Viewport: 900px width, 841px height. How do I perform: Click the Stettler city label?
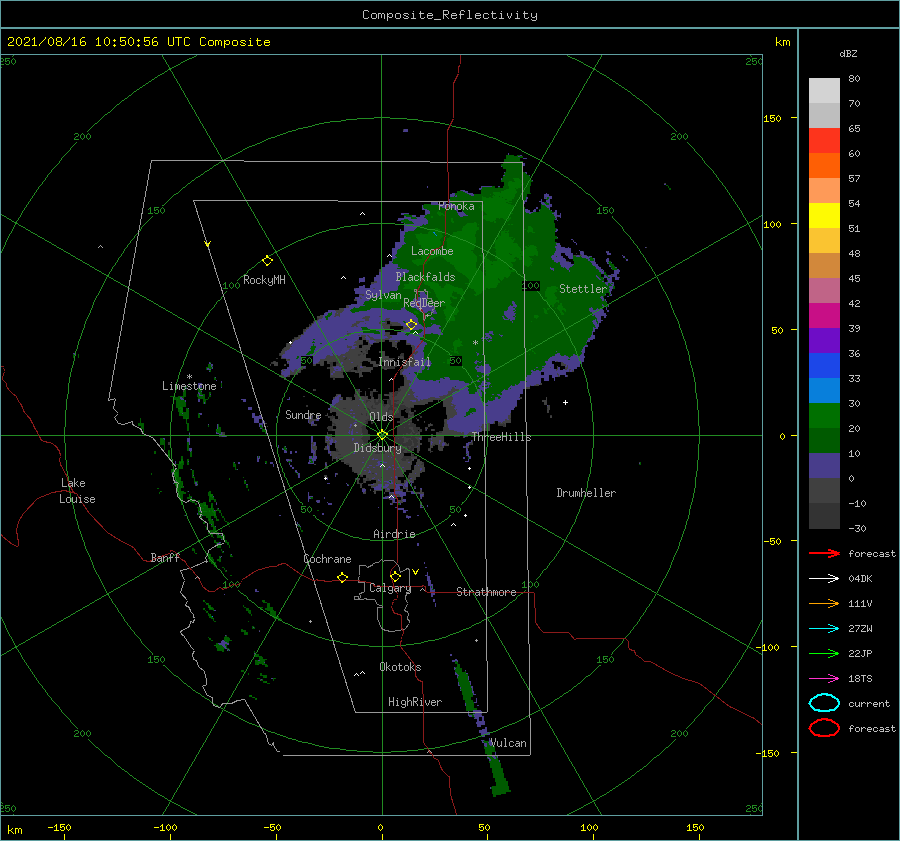tap(583, 289)
